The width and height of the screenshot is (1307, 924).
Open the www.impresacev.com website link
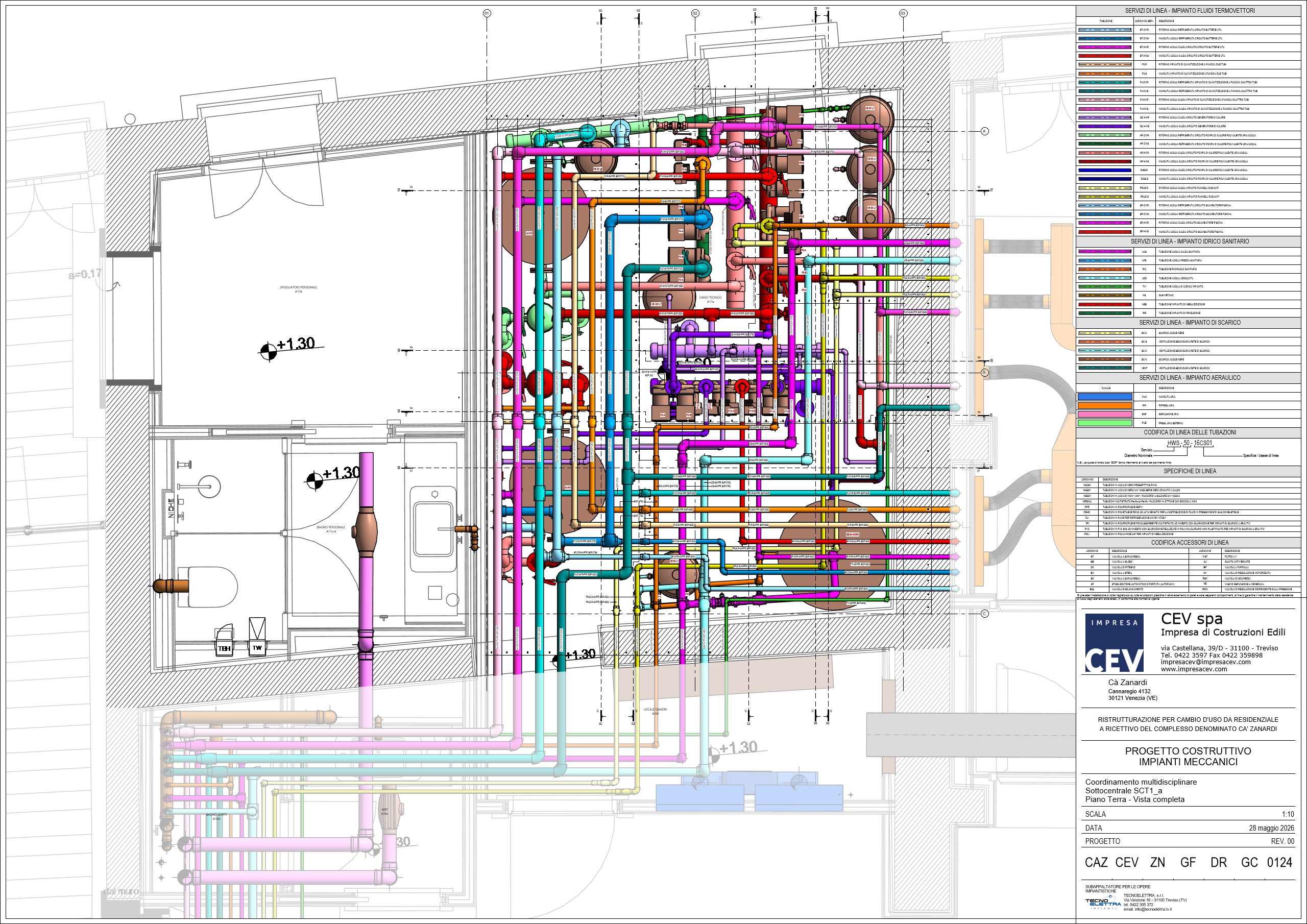tap(1194, 669)
